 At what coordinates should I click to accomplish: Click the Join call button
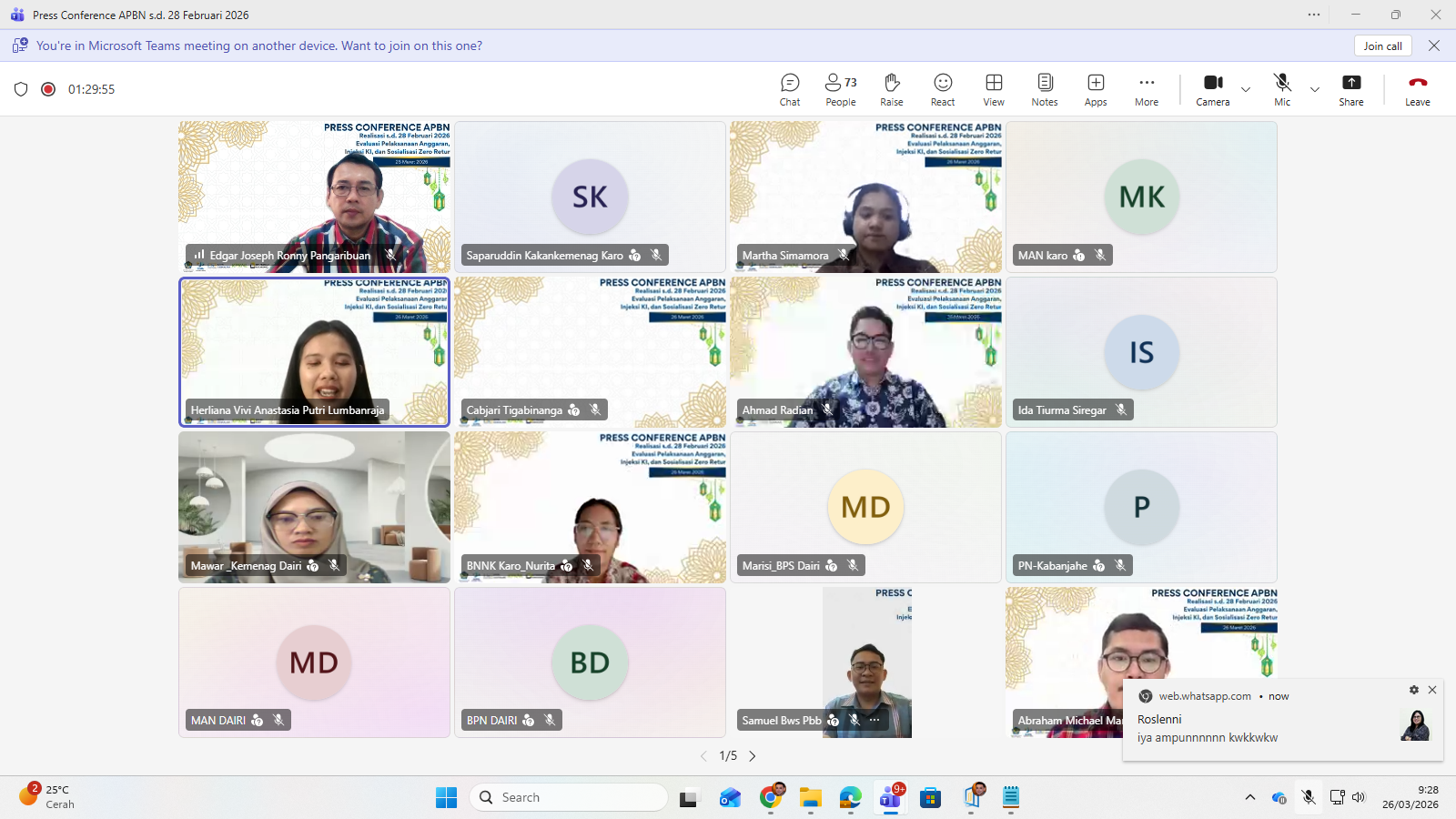tap(1382, 46)
